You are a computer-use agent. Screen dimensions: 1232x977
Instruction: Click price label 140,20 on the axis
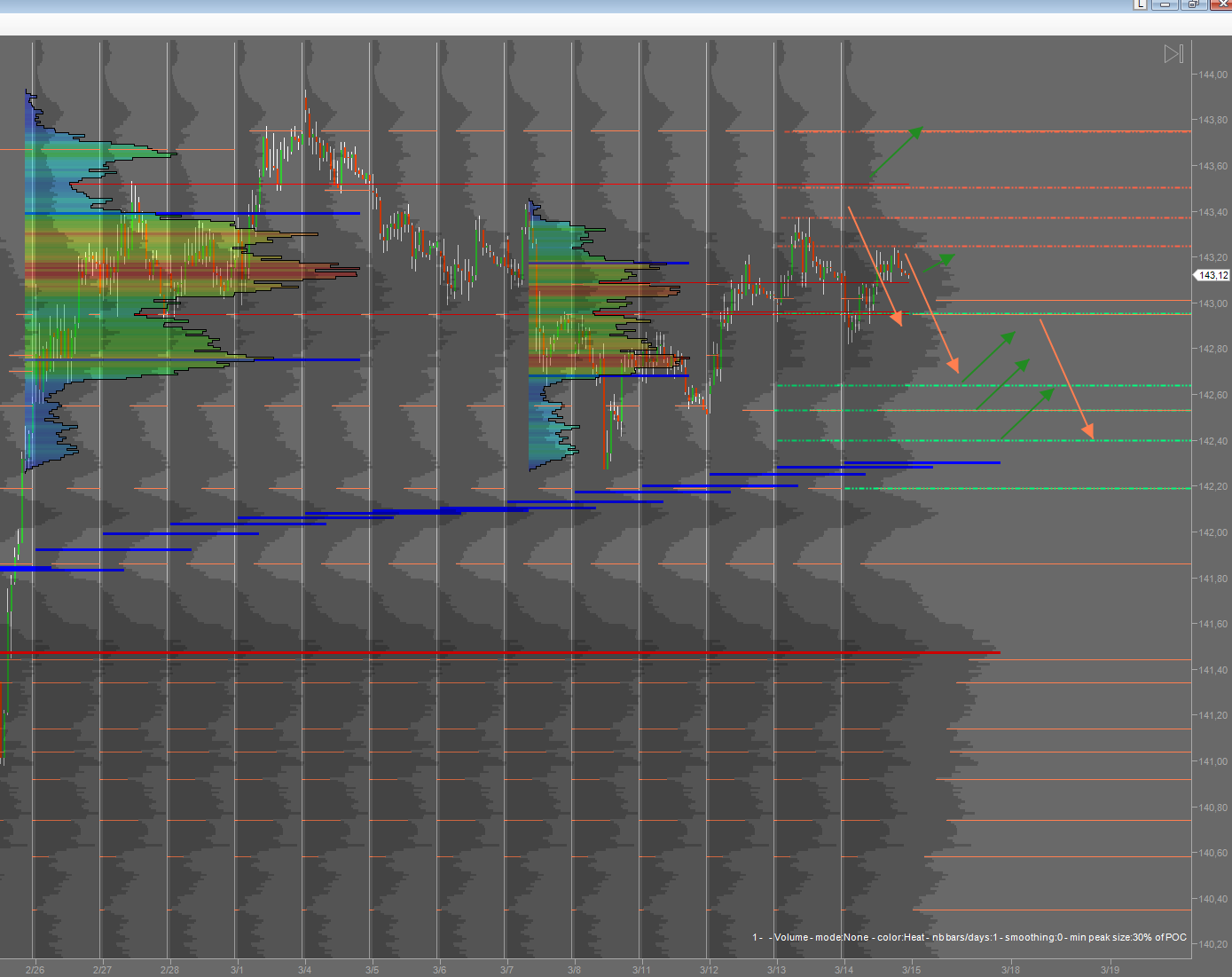pos(1213,944)
